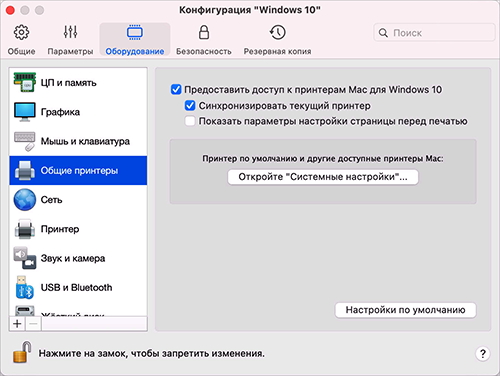Click the Звук и камера icon

tap(25, 258)
